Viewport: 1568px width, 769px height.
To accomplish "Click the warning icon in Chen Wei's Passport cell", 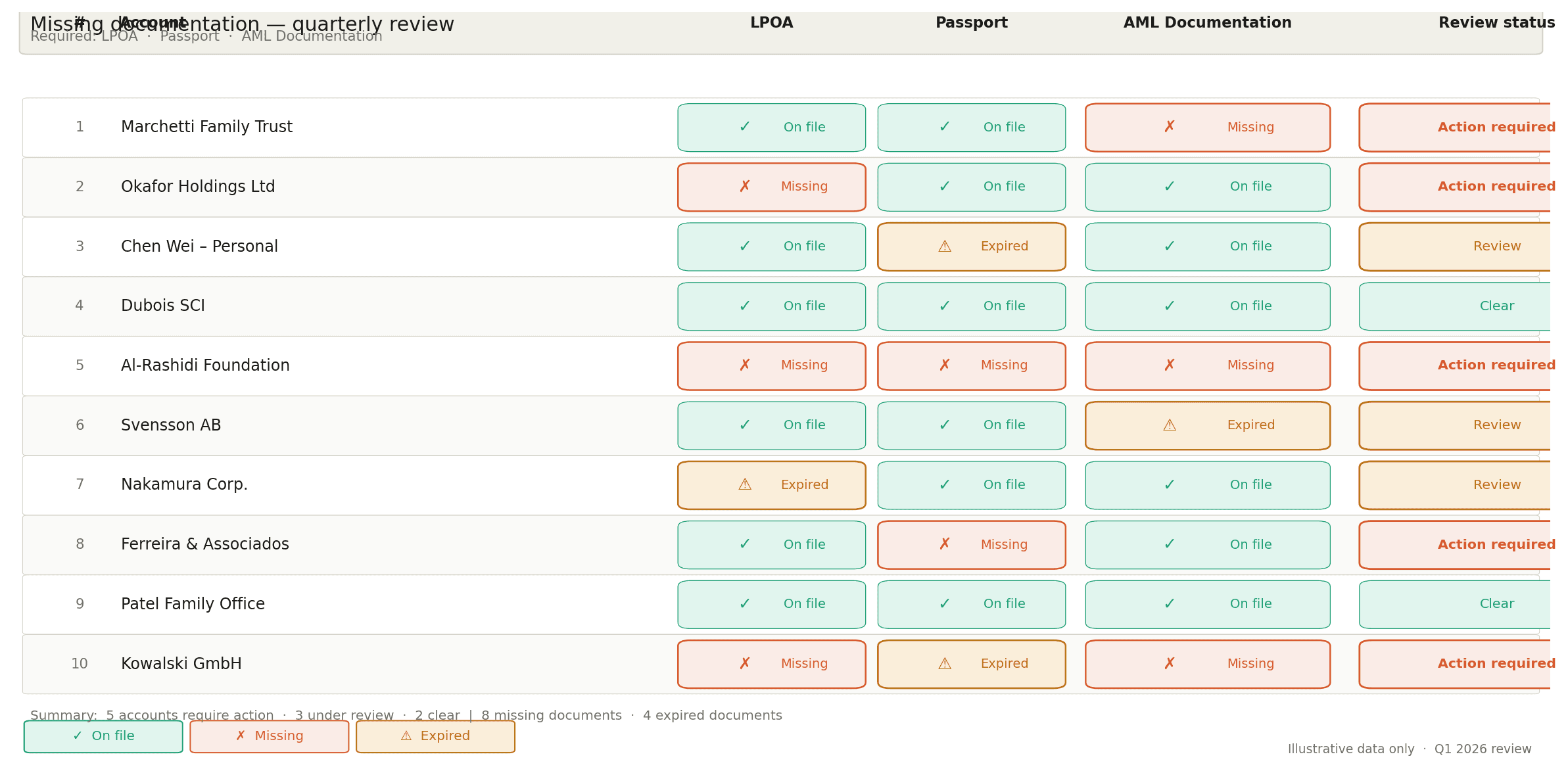I will point(944,246).
